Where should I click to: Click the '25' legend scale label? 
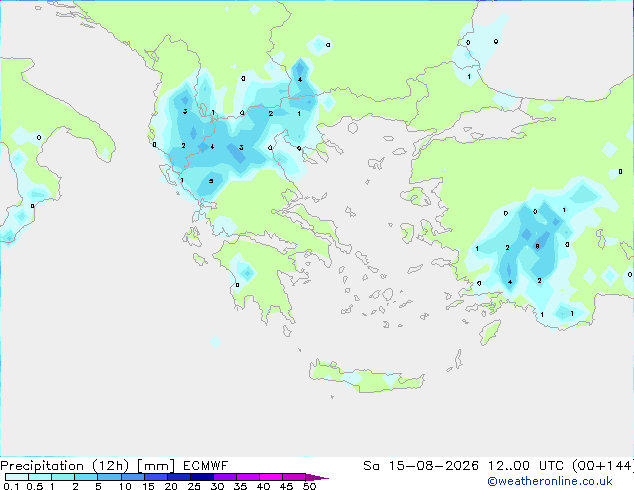194,486
